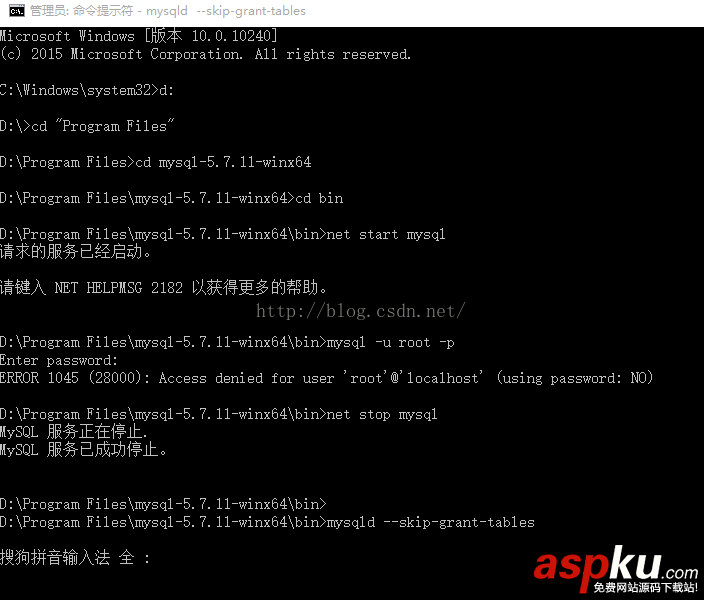Click the cd bin command line

[x=172, y=198]
